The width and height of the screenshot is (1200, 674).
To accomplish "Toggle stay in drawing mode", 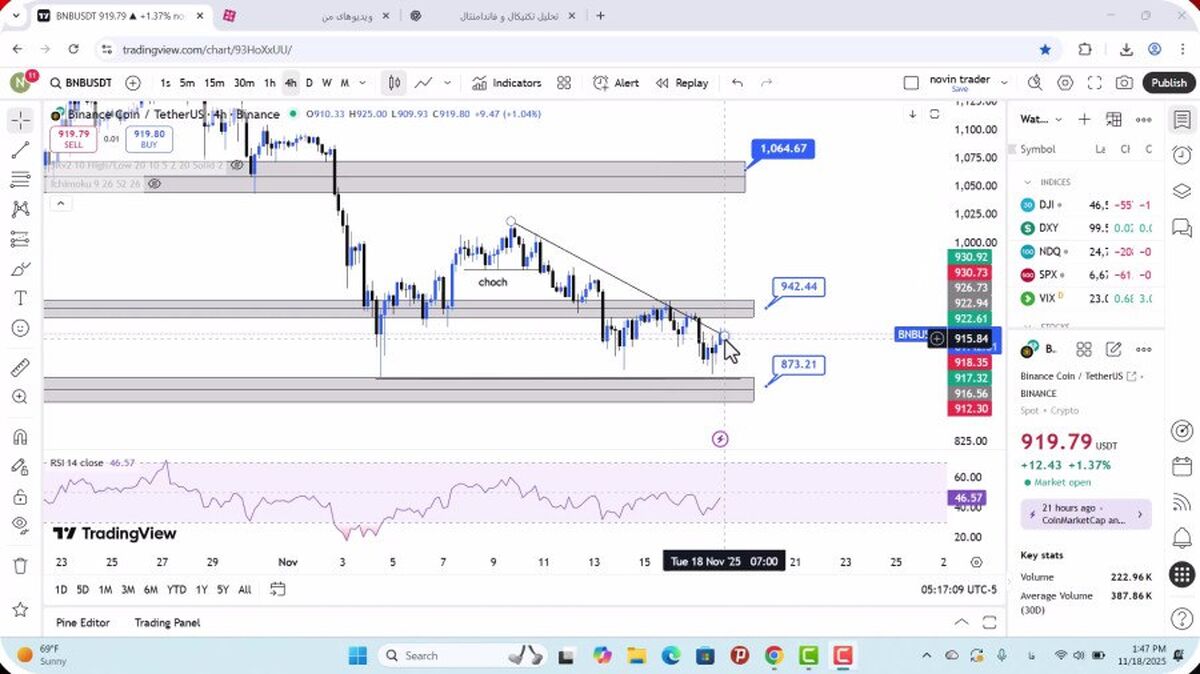I will point(20,467).
